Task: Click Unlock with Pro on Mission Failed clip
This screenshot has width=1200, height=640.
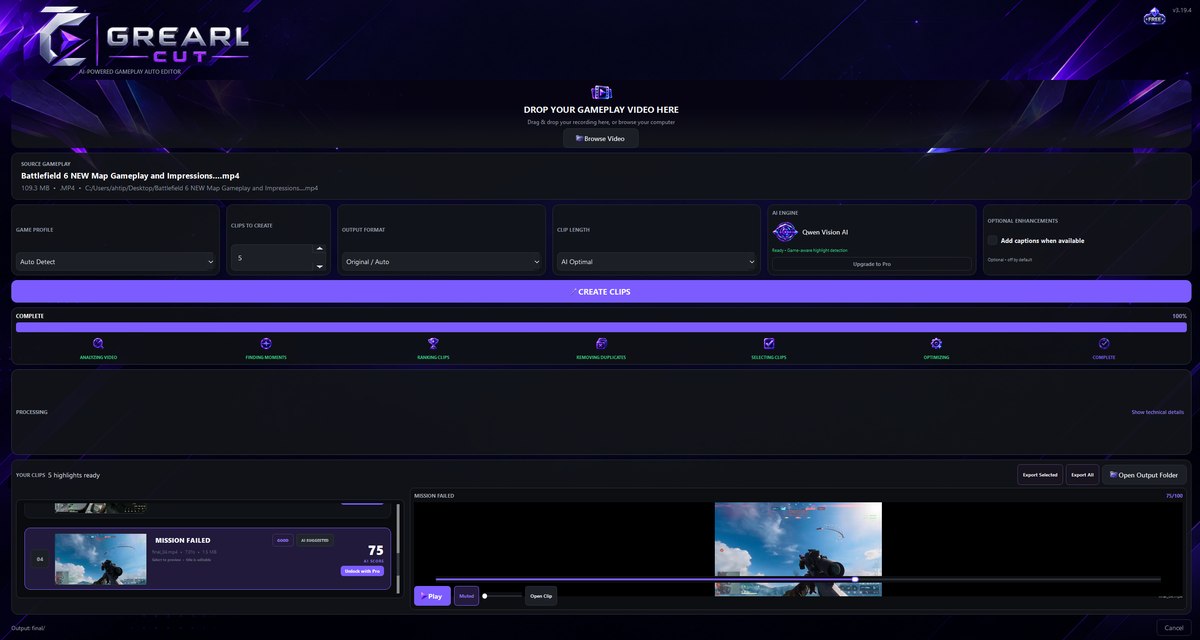Action: 362,571
